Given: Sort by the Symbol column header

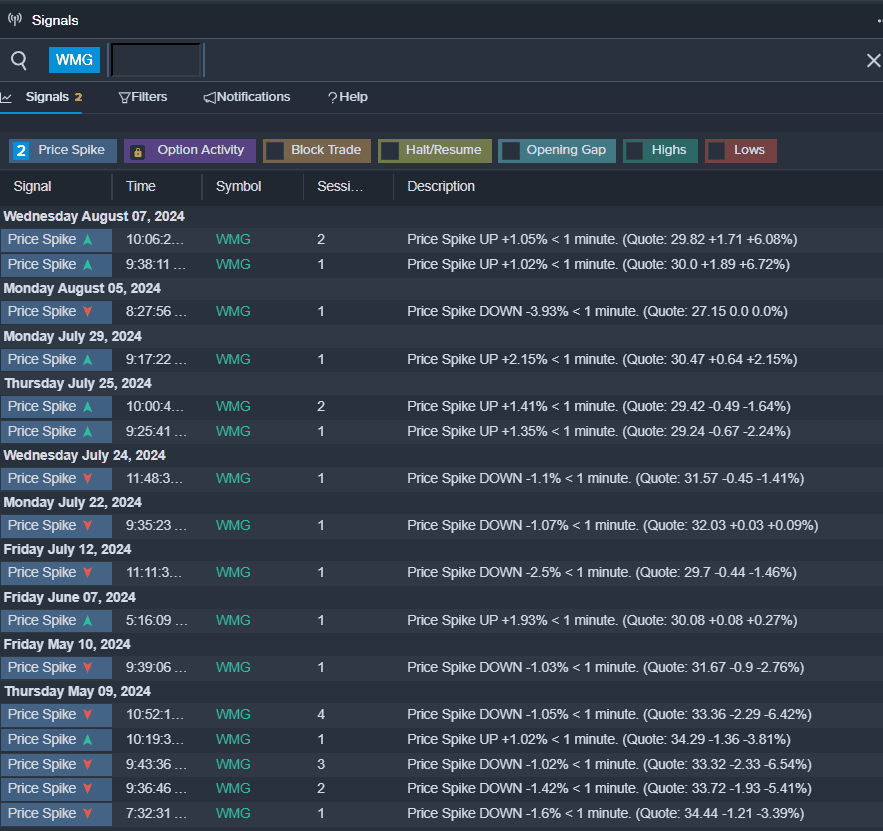Looking at the screenshot, I should point(238,186).
